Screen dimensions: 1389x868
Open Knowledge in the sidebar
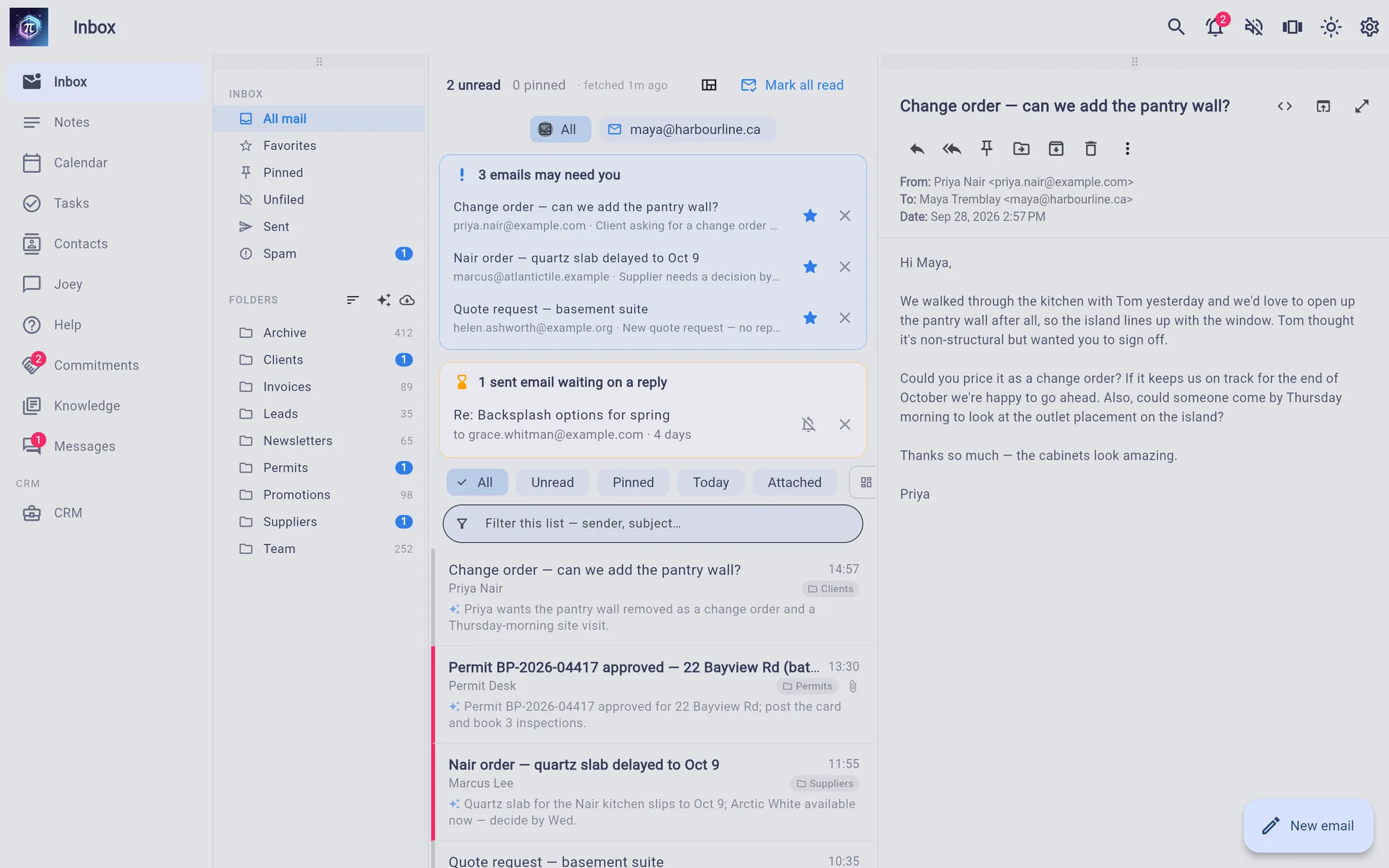click(x=106, y=406)
